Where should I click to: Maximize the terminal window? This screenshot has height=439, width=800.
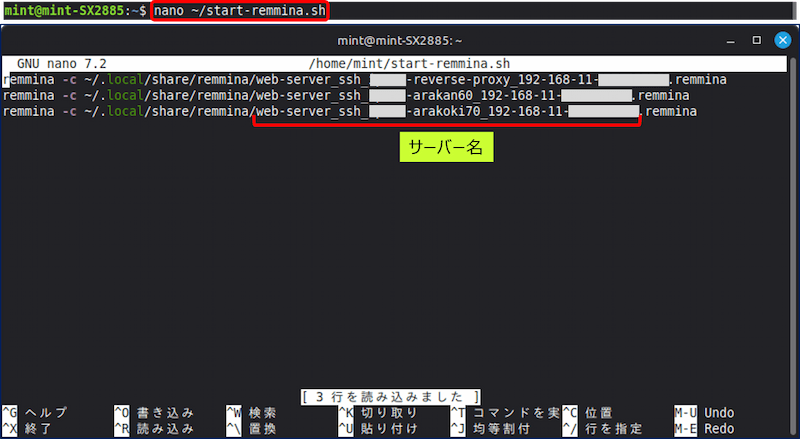tap(756, 40)
